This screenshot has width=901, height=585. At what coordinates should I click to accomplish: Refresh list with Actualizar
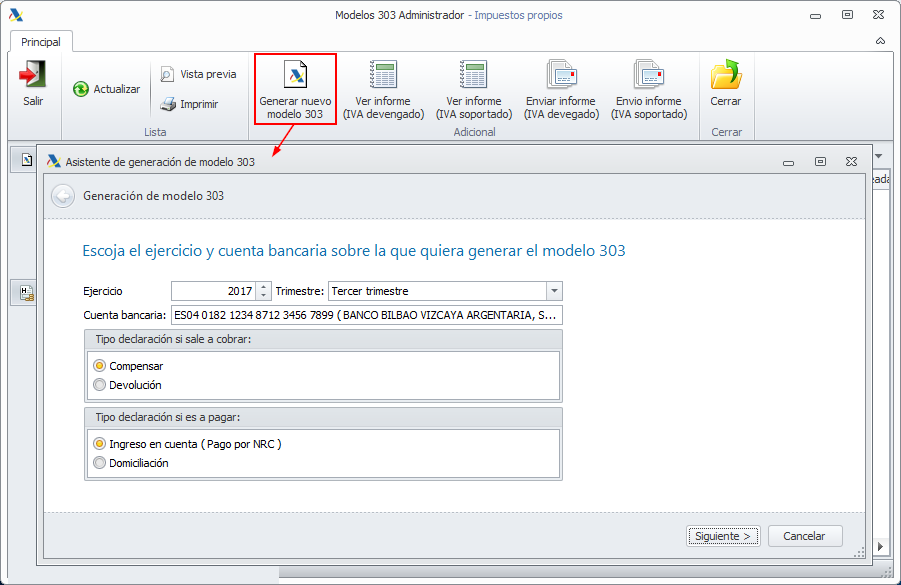pos(106,89)
